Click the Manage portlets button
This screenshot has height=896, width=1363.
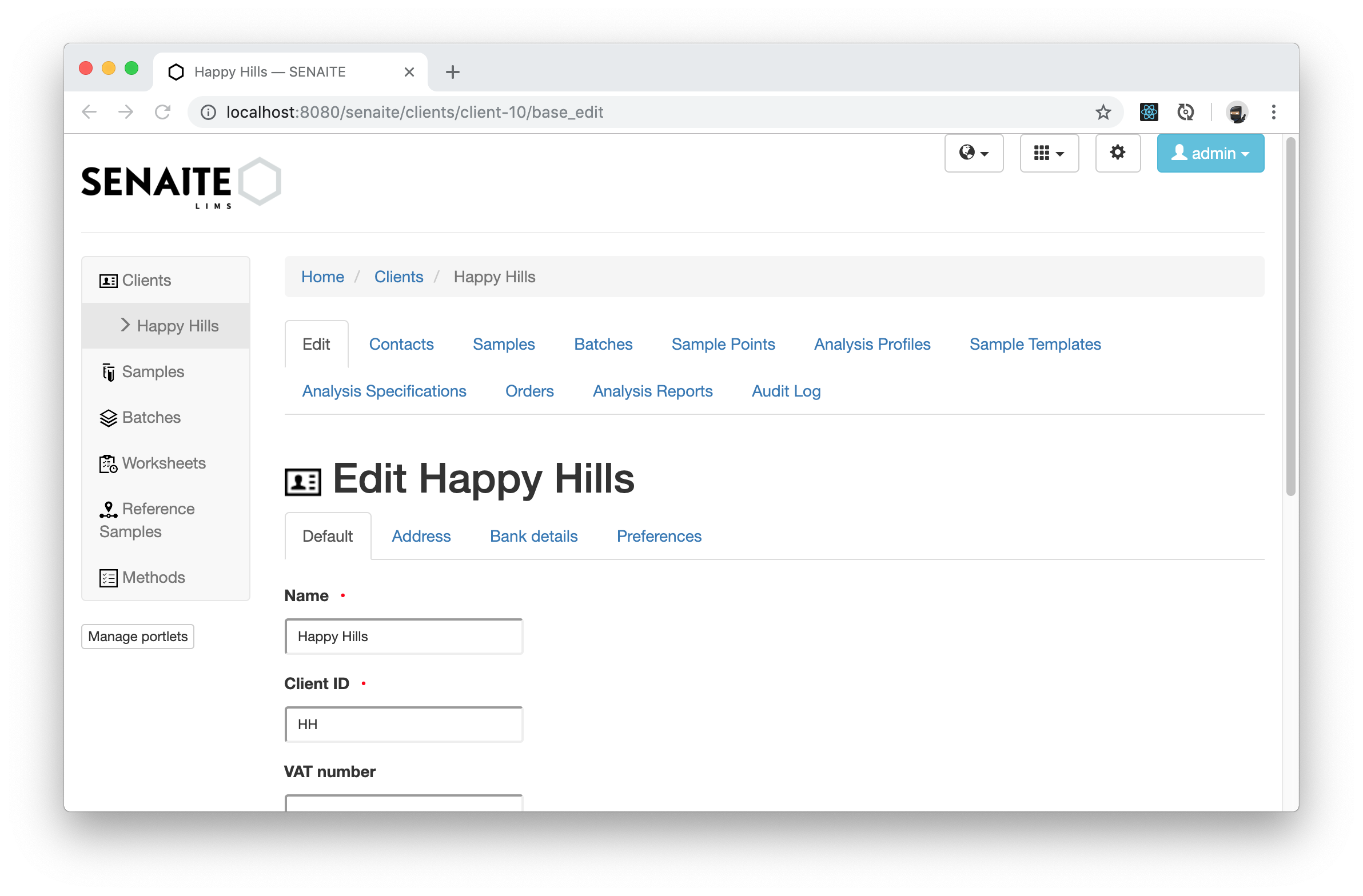click(137, 636)
